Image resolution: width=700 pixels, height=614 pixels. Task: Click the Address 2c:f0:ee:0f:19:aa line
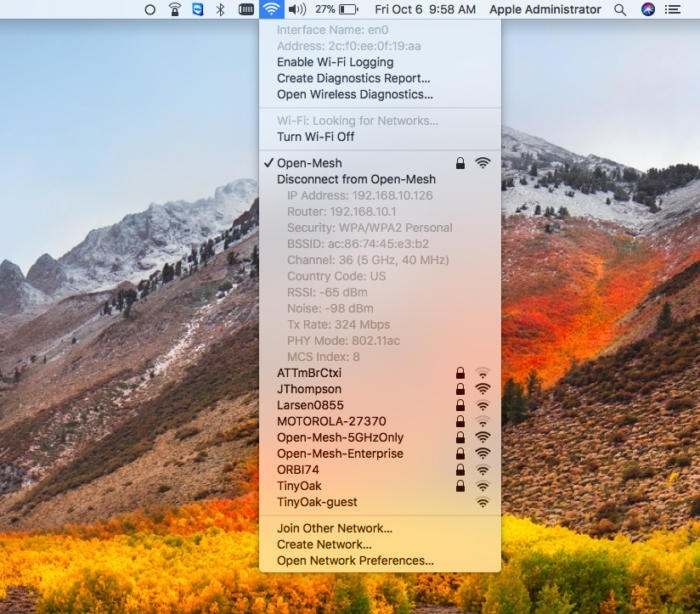pyautogui.click(x=380, y=46)
